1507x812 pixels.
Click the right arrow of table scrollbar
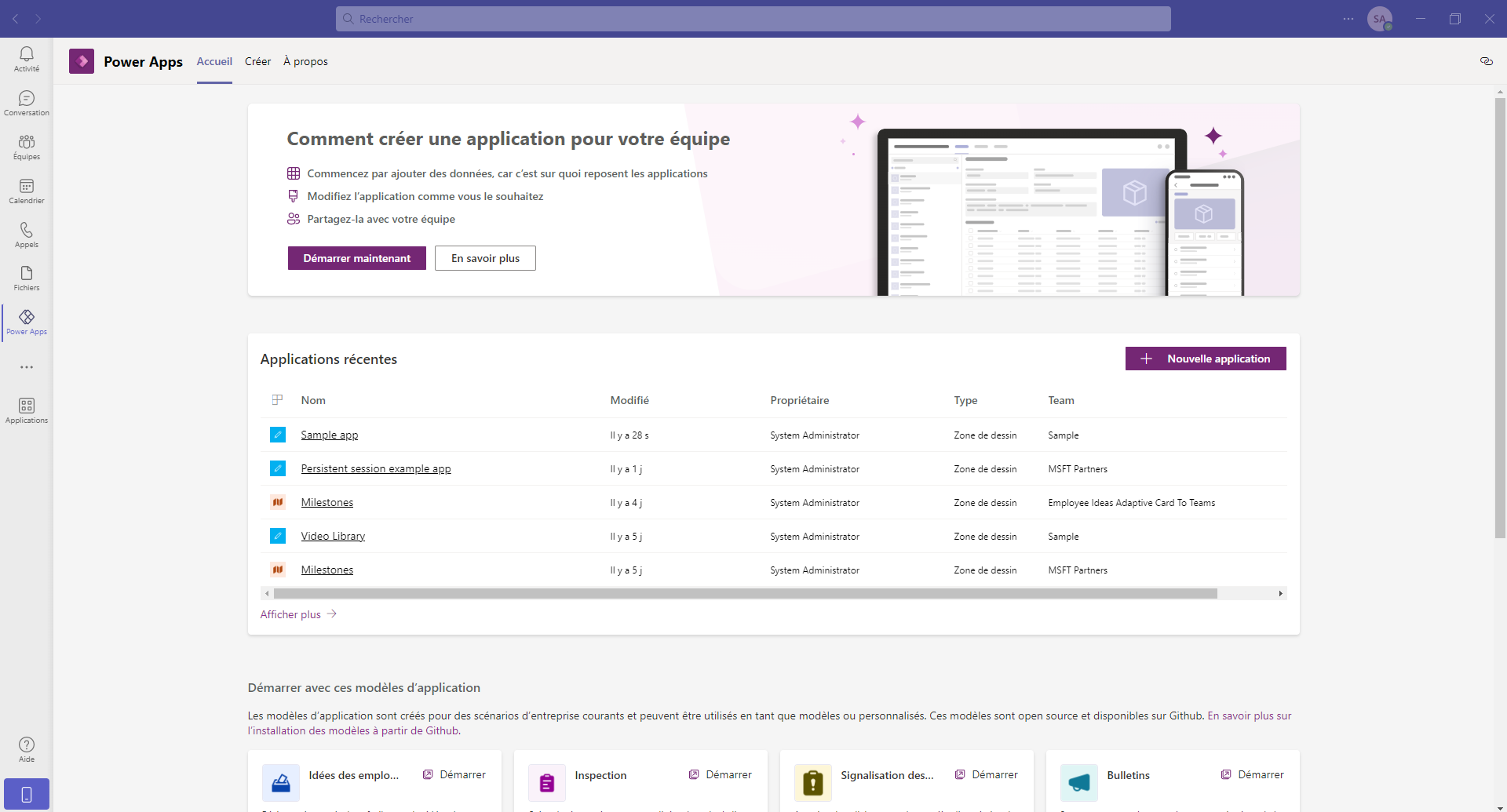[x=1281, y=594]
